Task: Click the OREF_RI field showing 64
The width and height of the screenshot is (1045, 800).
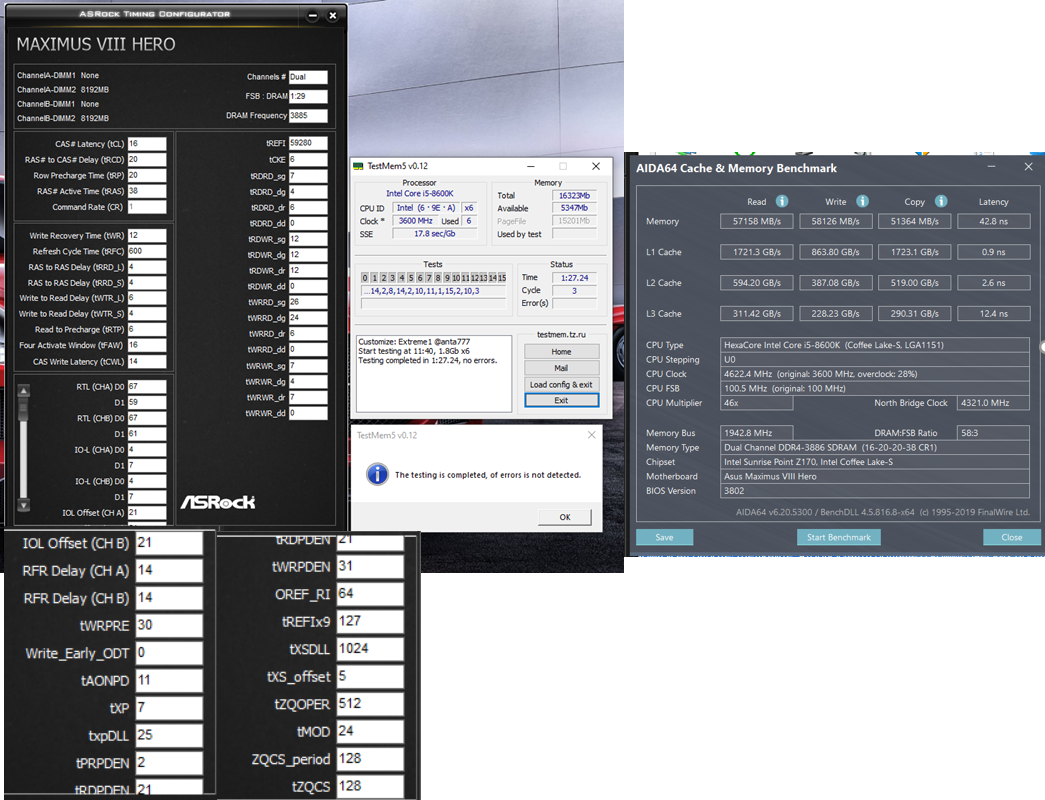Action: pyautogui.click(x=370, y=594)
